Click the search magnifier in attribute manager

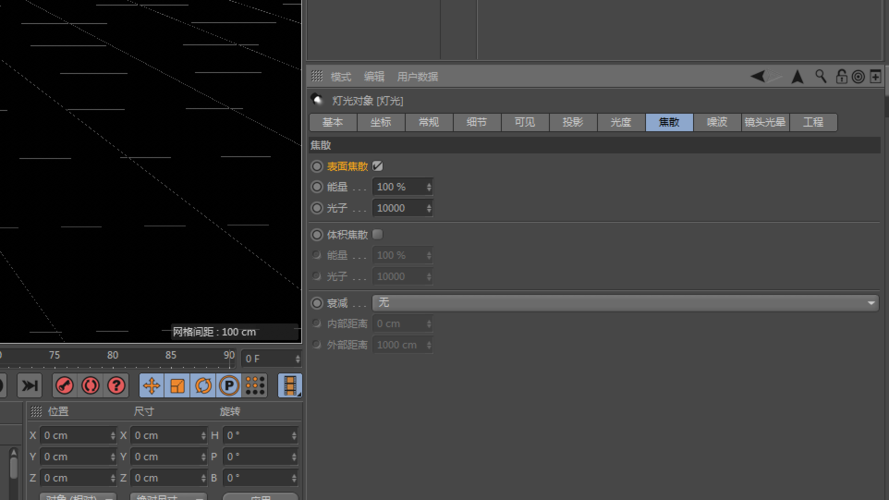pyautogui.click(x=821, y=76)
